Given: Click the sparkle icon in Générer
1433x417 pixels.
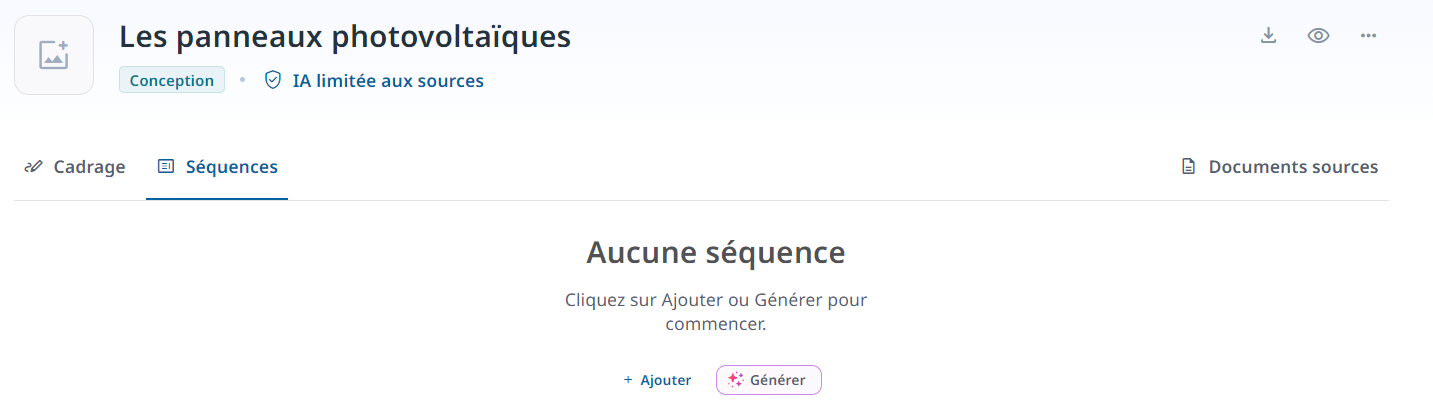Looking at the screenshot, I should point(736,380).
